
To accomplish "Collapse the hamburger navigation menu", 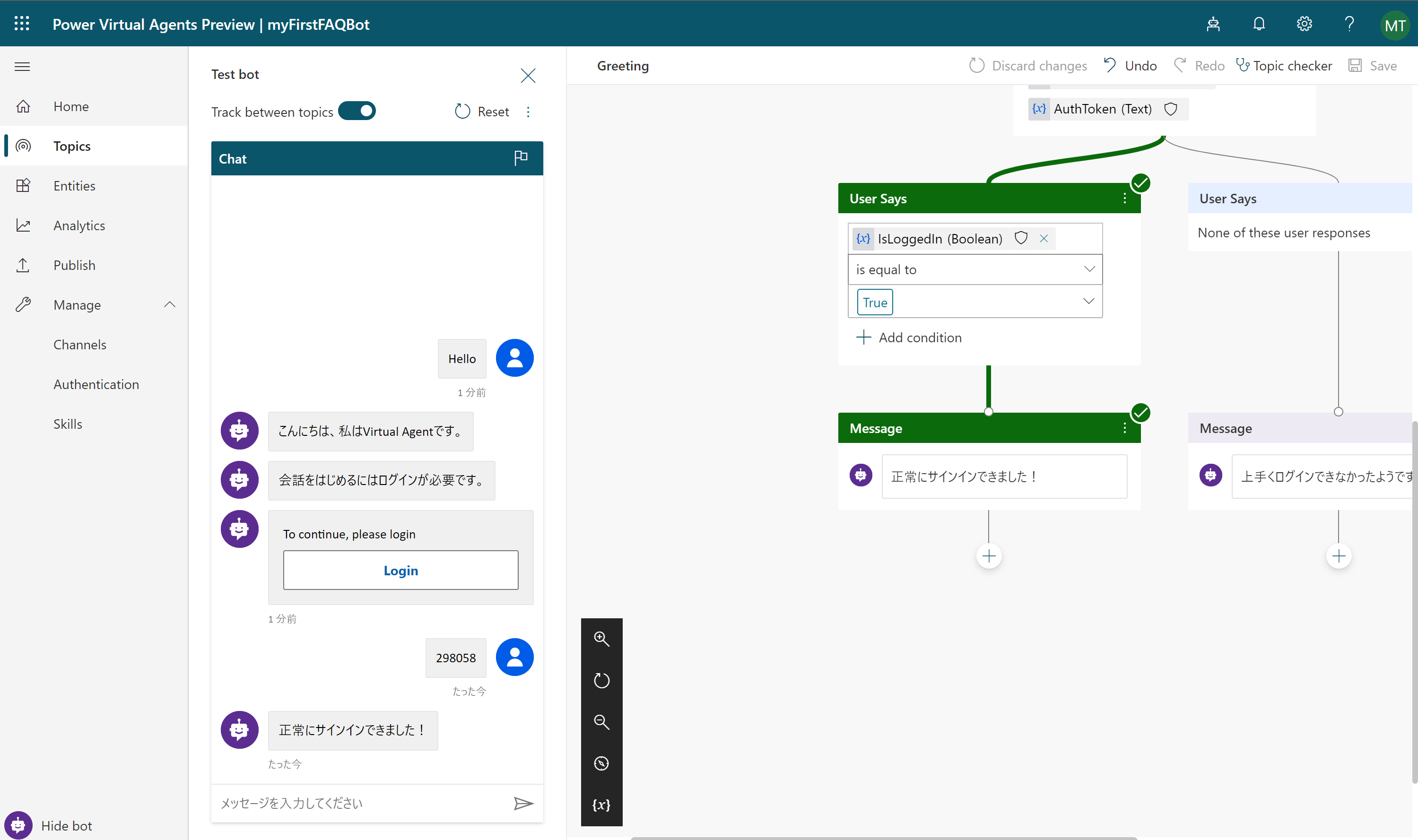I will (x=22, y=67).
